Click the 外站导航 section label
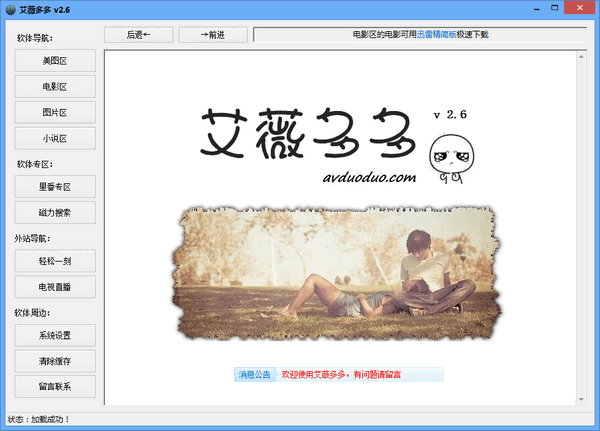This screenshot has width=600, height=431. click(33, 239)
